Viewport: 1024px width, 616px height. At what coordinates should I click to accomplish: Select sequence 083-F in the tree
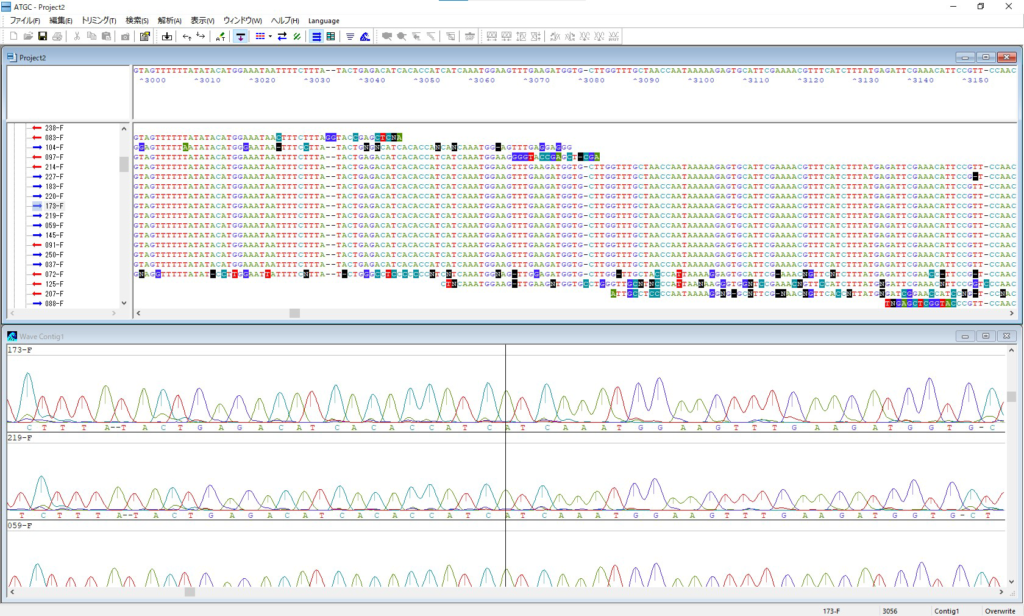(54, 138)
